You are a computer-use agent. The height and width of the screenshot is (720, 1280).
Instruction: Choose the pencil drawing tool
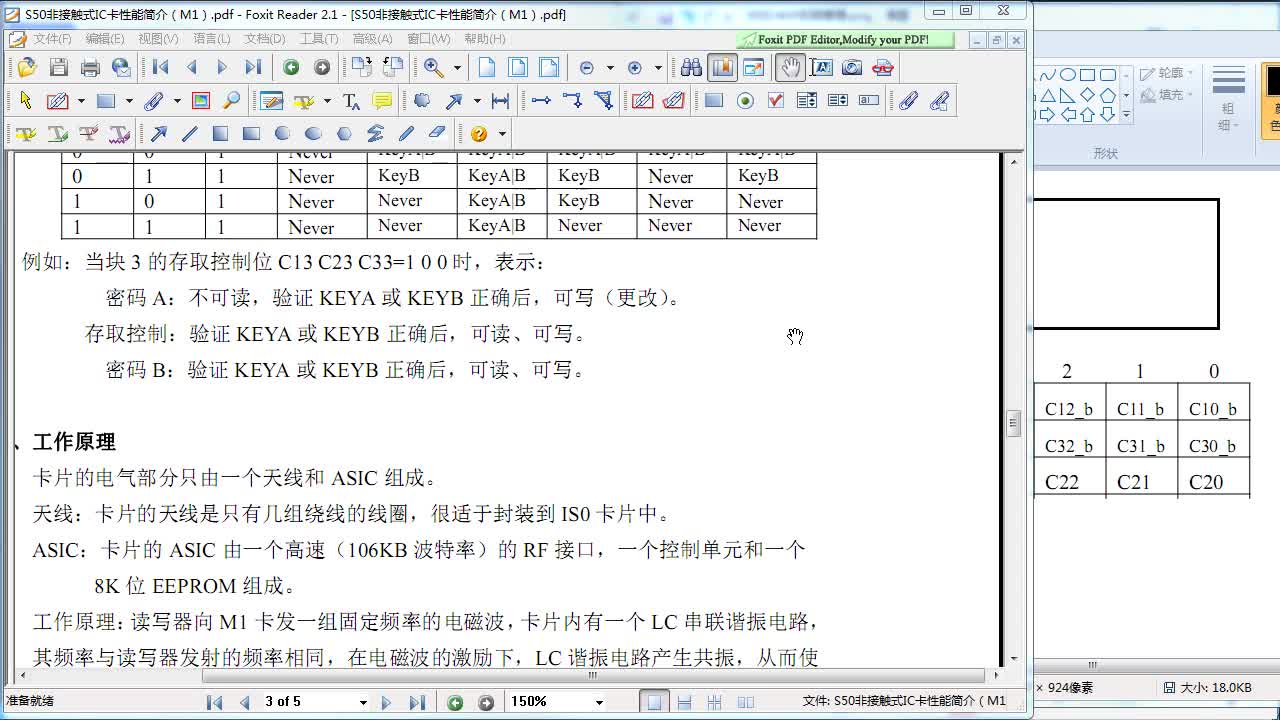[406, 134]
